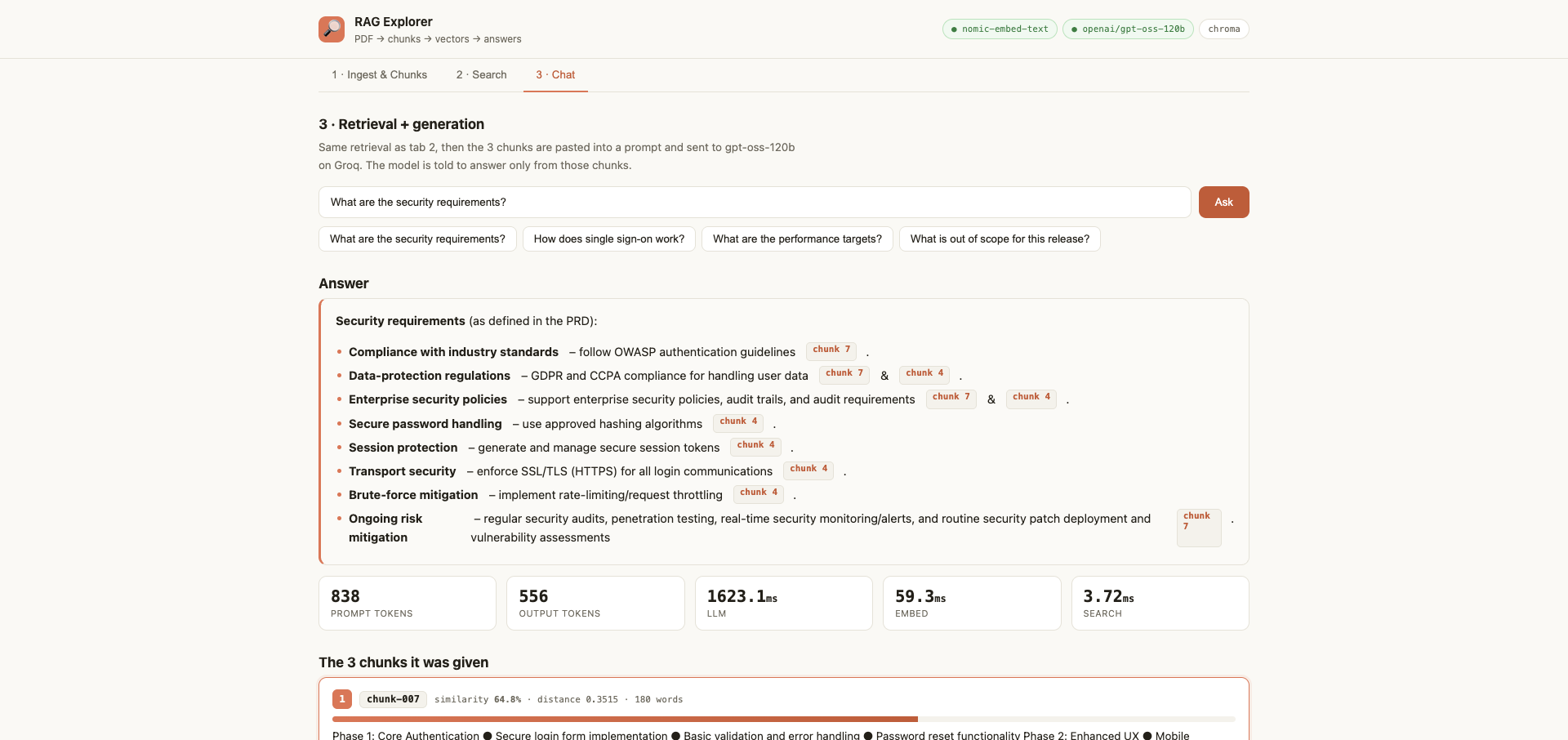Choose suggestion 'What are the performance targets?'

click(x=797, y=238)
